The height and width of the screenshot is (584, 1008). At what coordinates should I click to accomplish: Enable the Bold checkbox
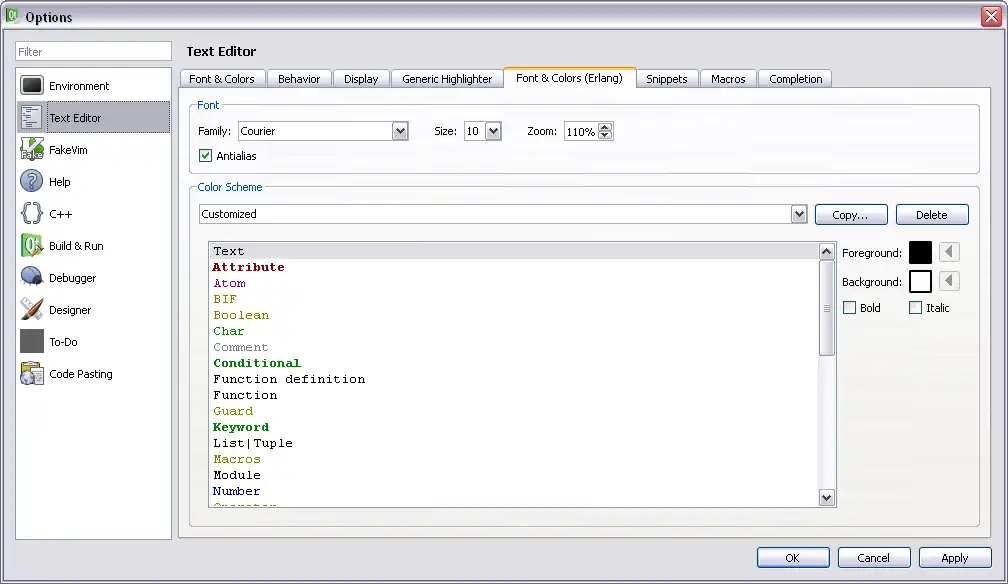[850, 307]
